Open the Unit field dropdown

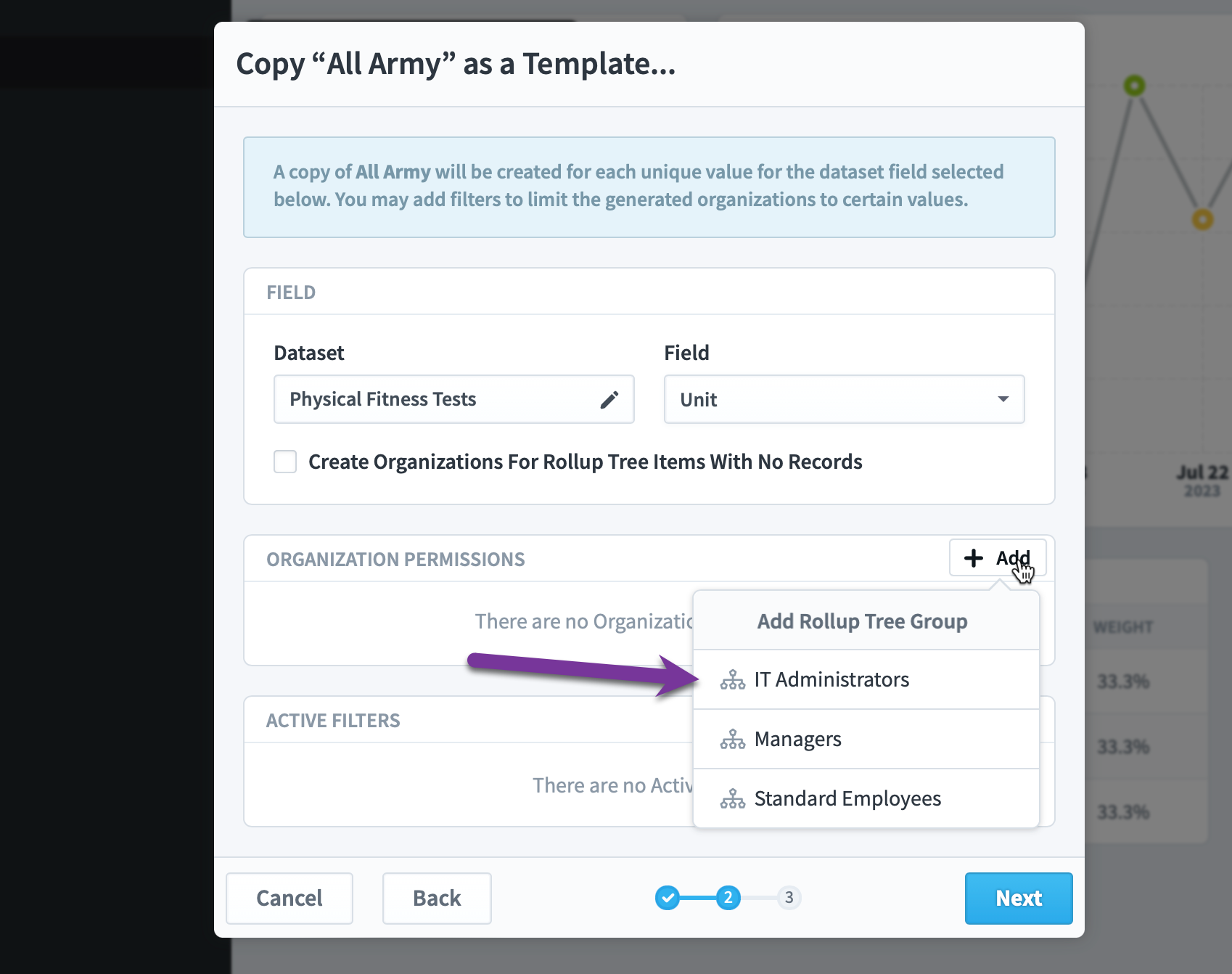coord(844,399)
